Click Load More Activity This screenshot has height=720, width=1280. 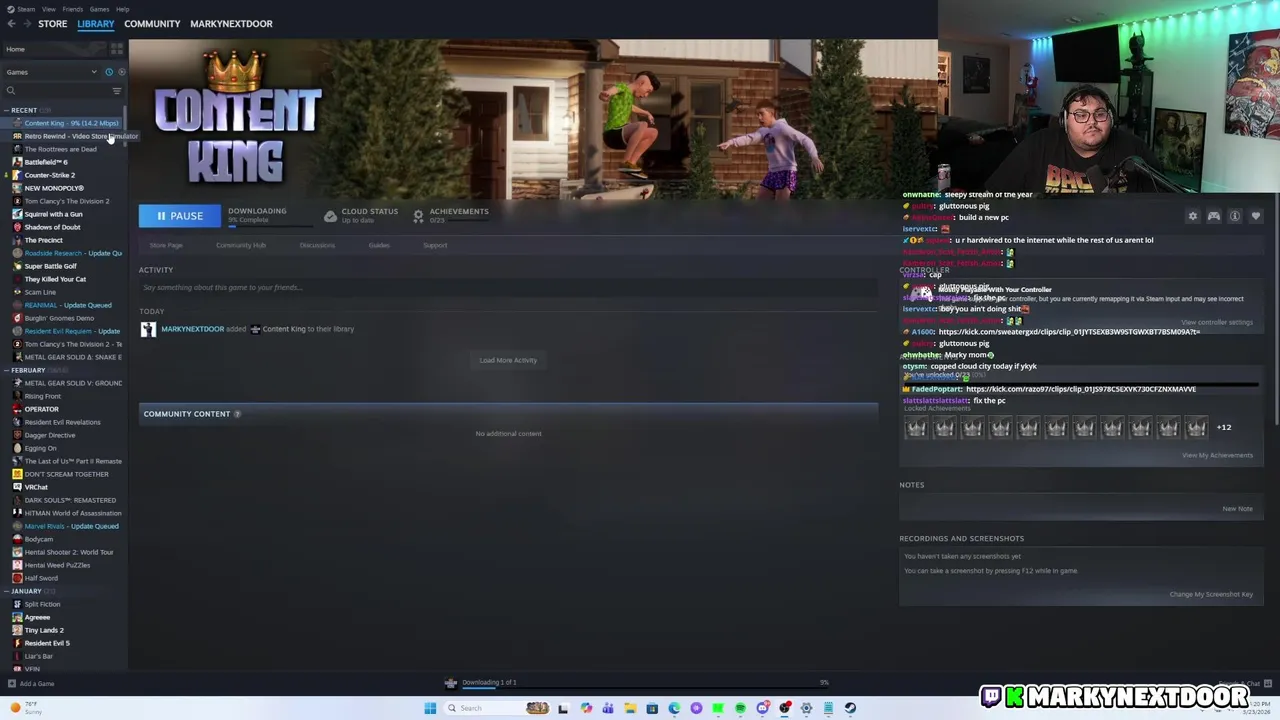point(508,360)
